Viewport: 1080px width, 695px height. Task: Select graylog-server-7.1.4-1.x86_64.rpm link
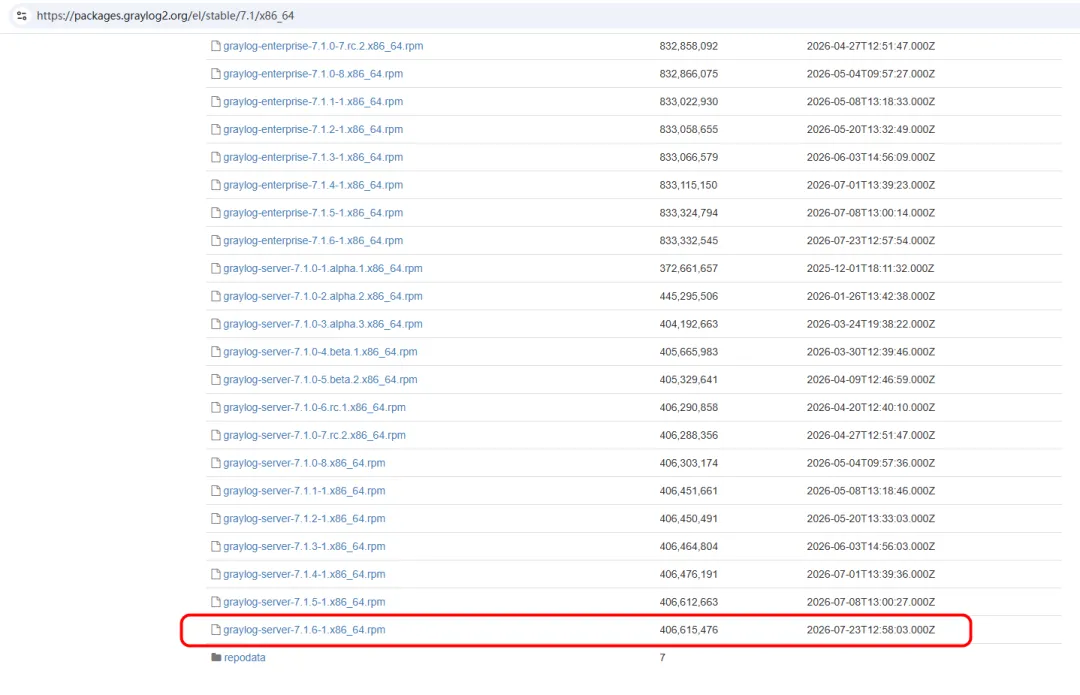304,574
